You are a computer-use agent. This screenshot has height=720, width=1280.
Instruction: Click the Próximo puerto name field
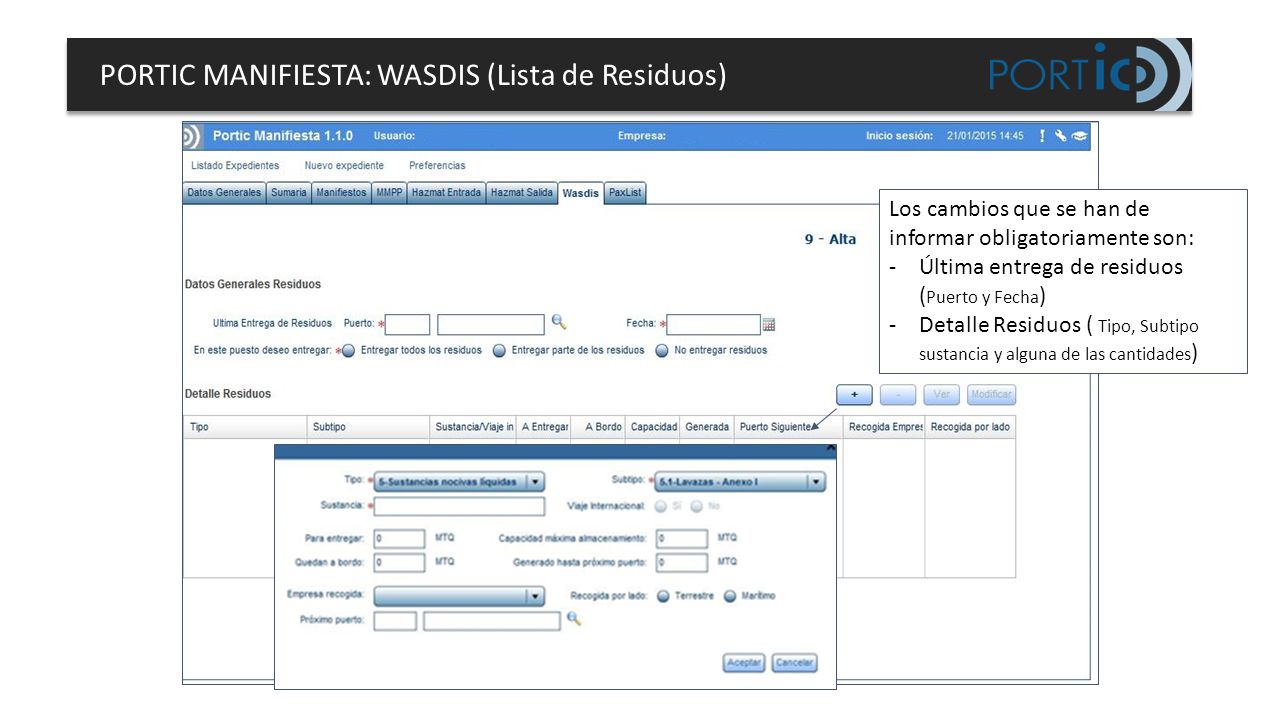click(492, 621)
